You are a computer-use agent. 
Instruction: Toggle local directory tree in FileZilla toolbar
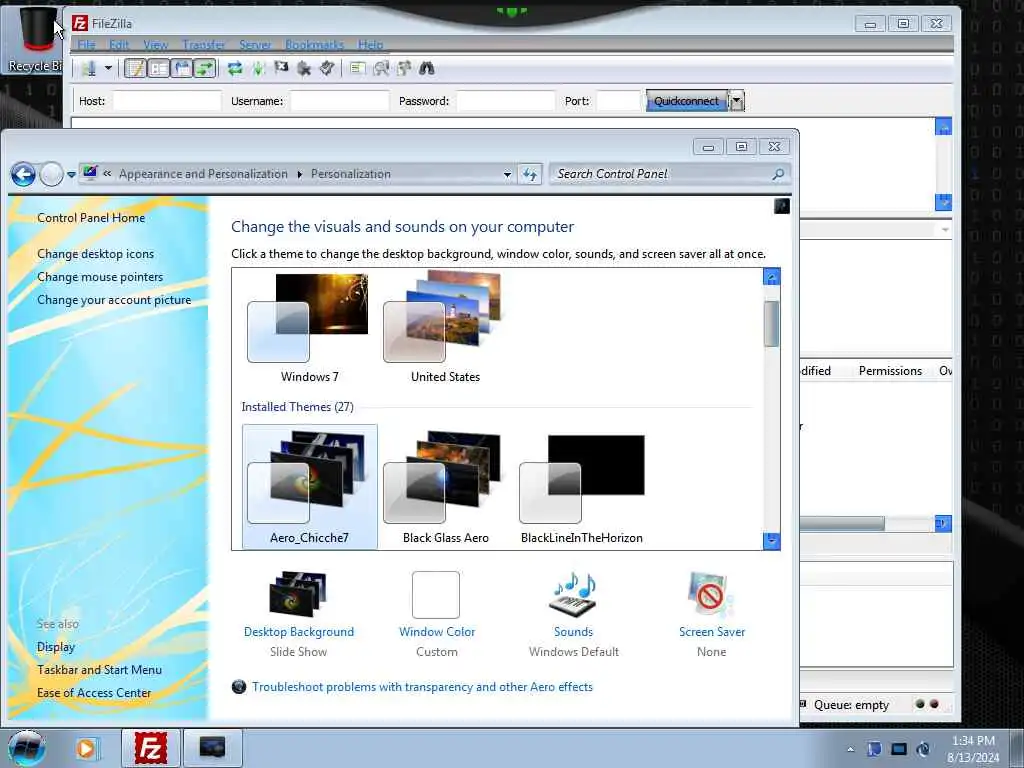coord(159,68)
